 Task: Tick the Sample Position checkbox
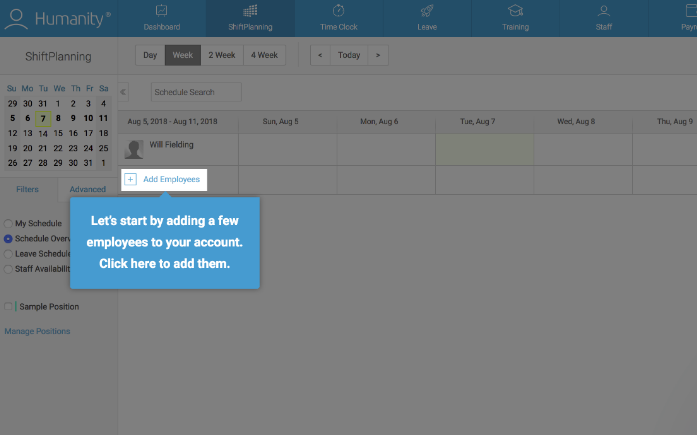point(9,306)
